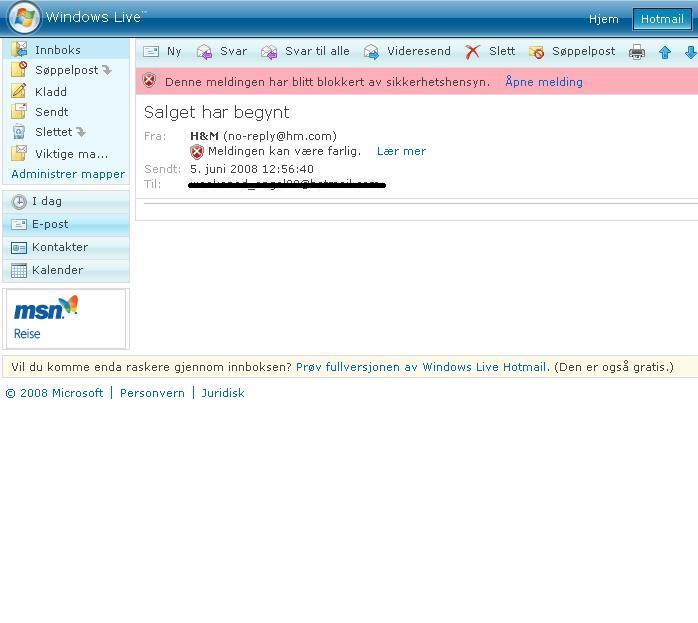The height and width of the screenshot is (623, 698).
Task: Click the Søppelpost junk icon in toolbar
Action: coord(536,52)
